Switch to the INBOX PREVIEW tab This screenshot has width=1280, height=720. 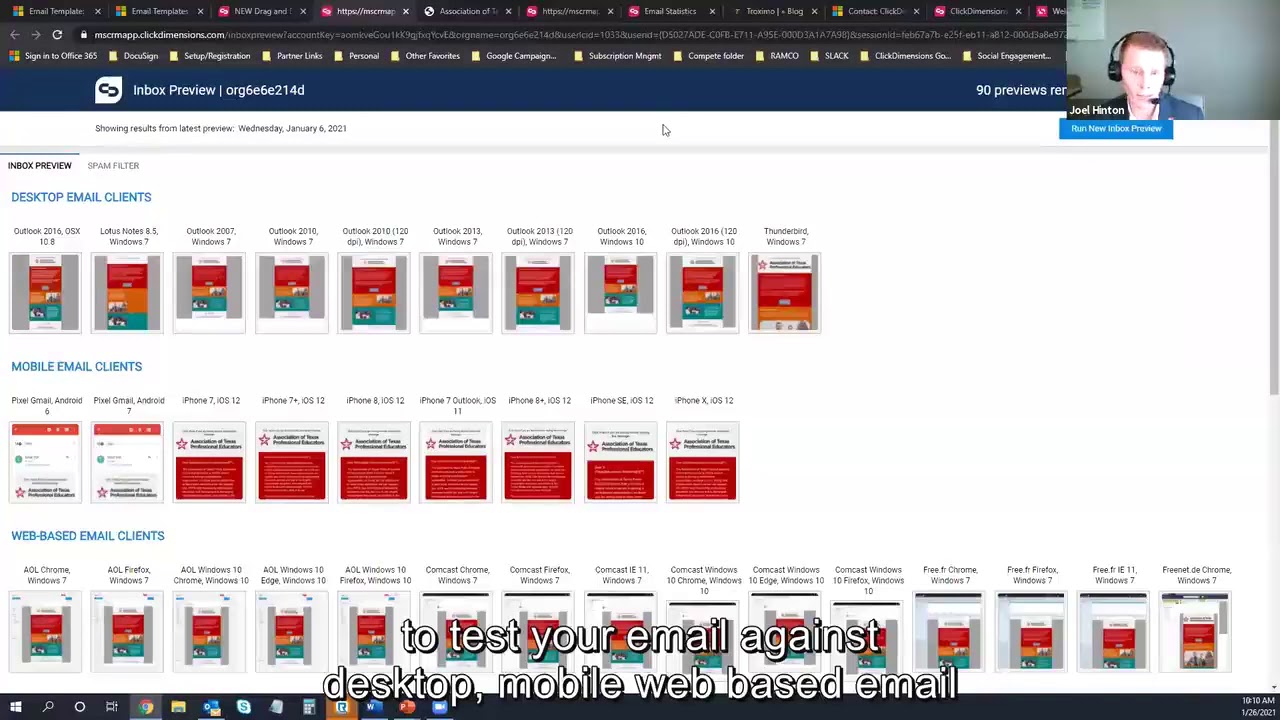click(40, 165)
